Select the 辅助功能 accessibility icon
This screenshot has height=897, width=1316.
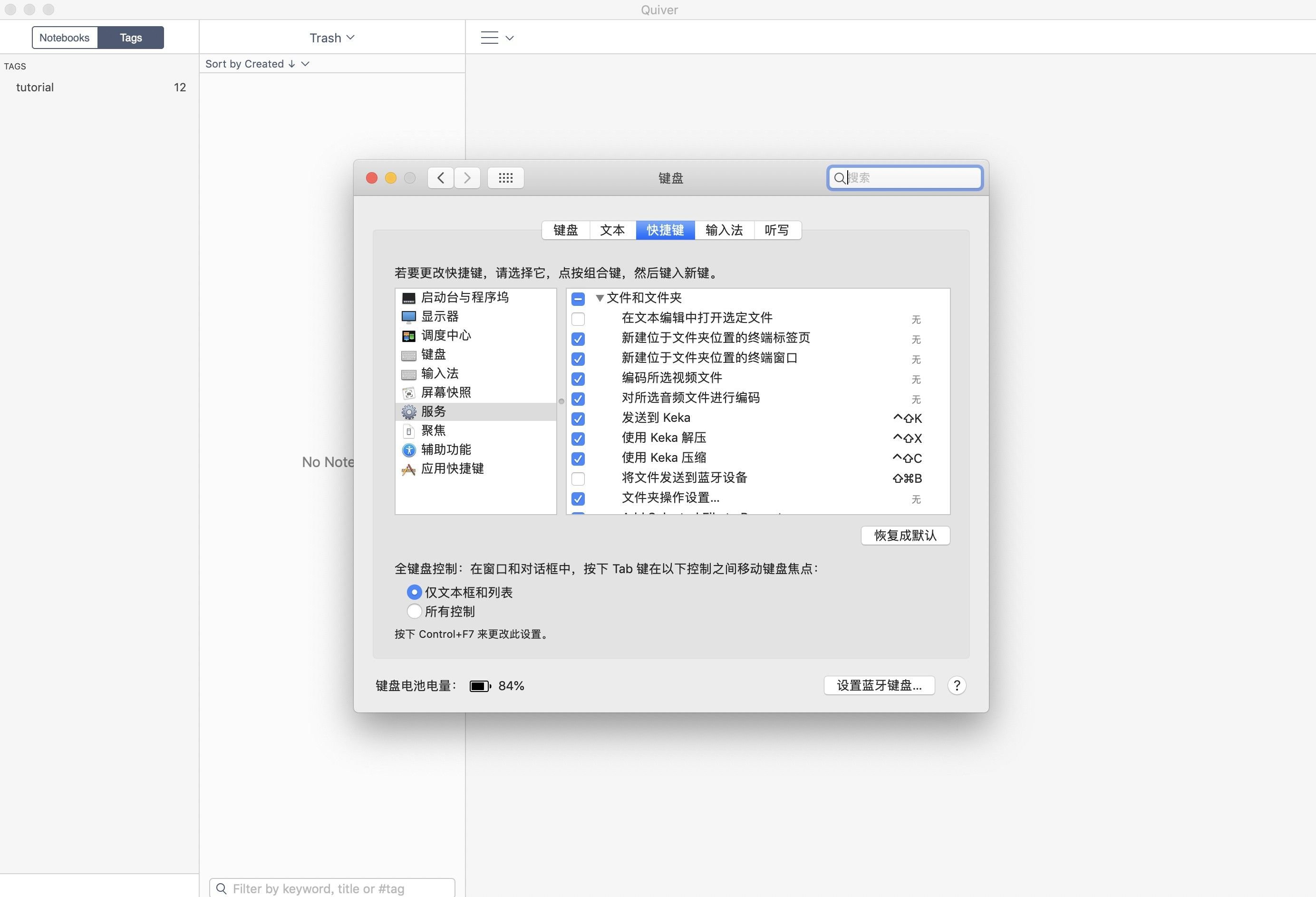(x=408, y=450)
